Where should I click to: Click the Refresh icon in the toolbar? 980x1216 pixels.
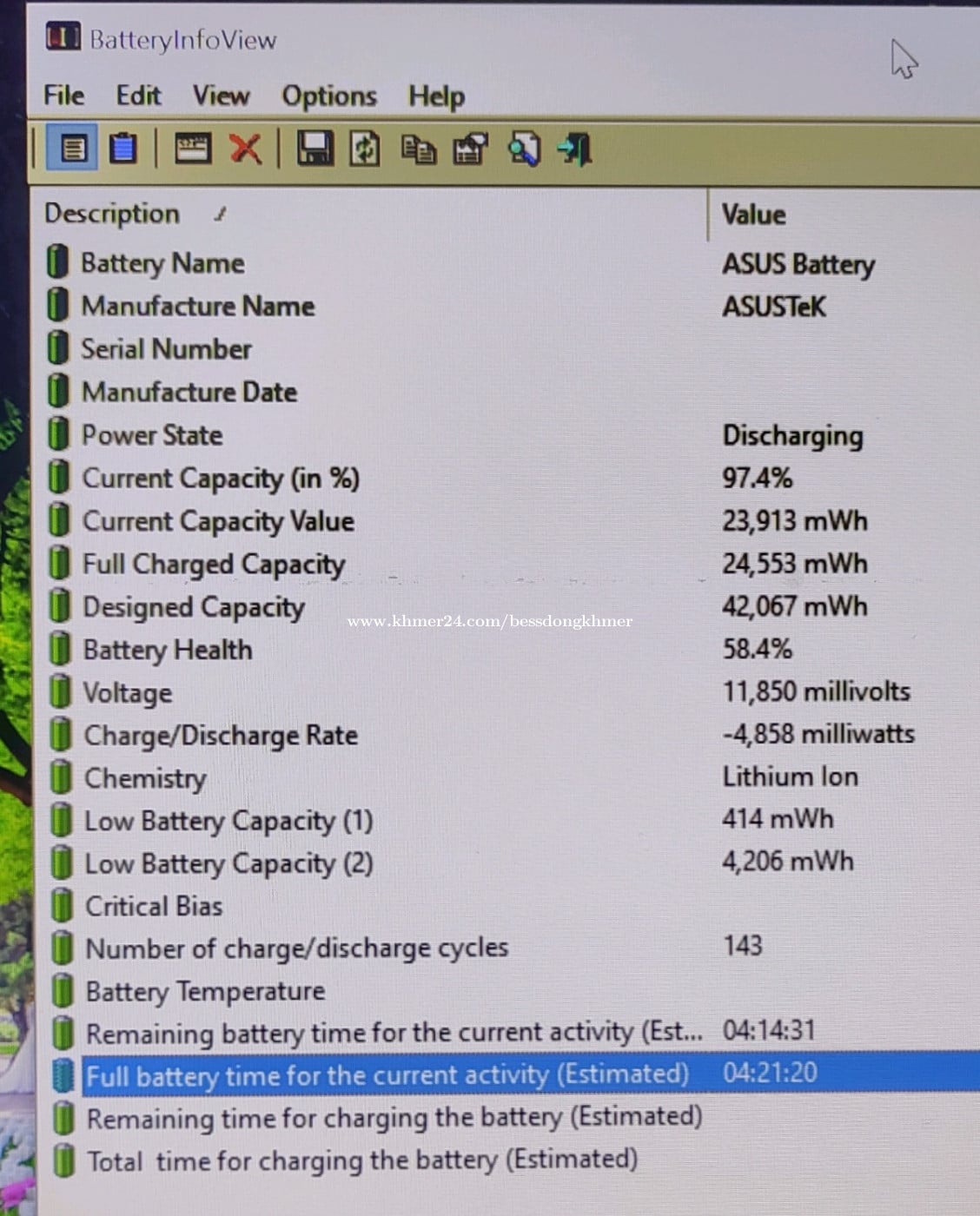pos(365,149)
